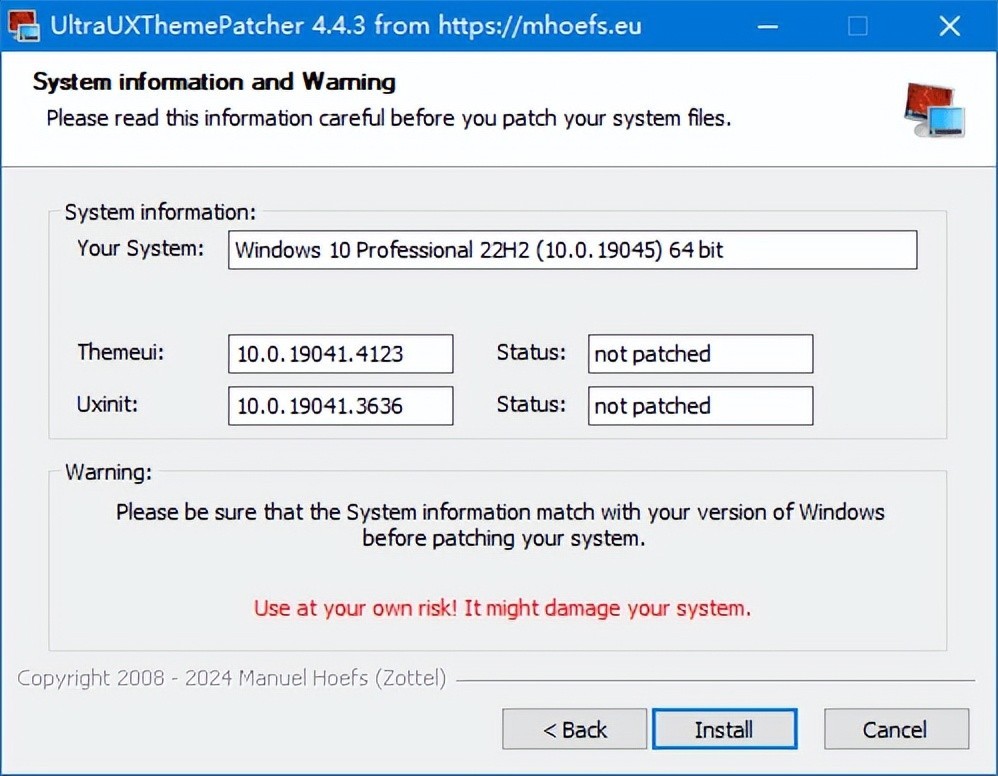Click the 'System information and Warning' heading
Image resolution: width=998 pixels, height=776 pixels.
pyautogui.click(x=215, y=82)
